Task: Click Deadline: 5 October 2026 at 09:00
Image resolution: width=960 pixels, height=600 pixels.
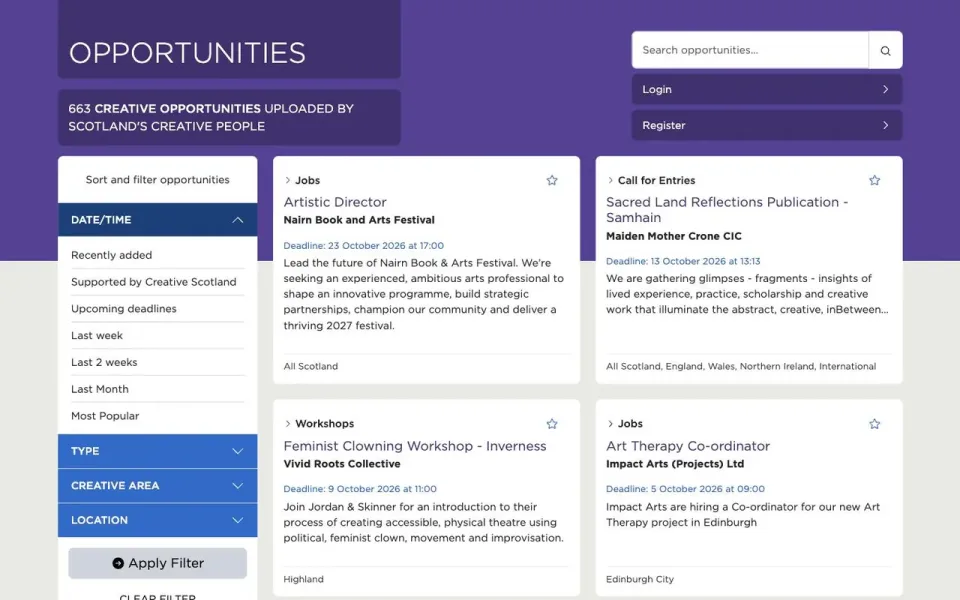Action: pyautogui.click(x=685, y=489)
